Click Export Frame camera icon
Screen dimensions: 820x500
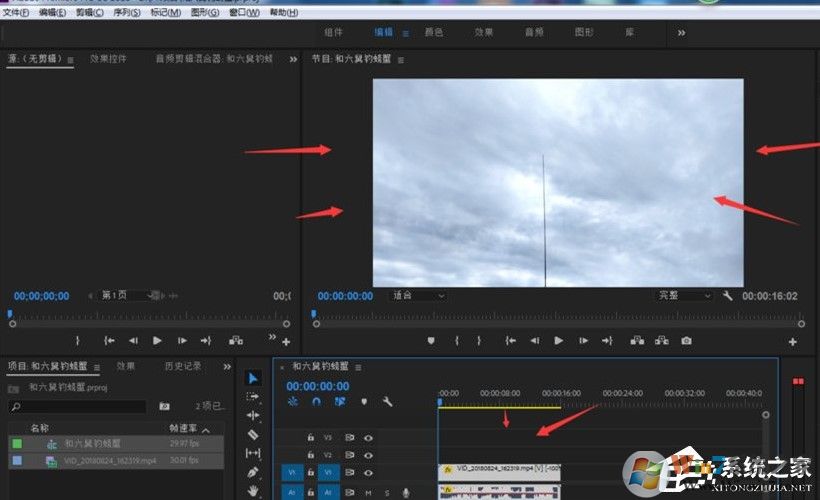click(686, 340)
